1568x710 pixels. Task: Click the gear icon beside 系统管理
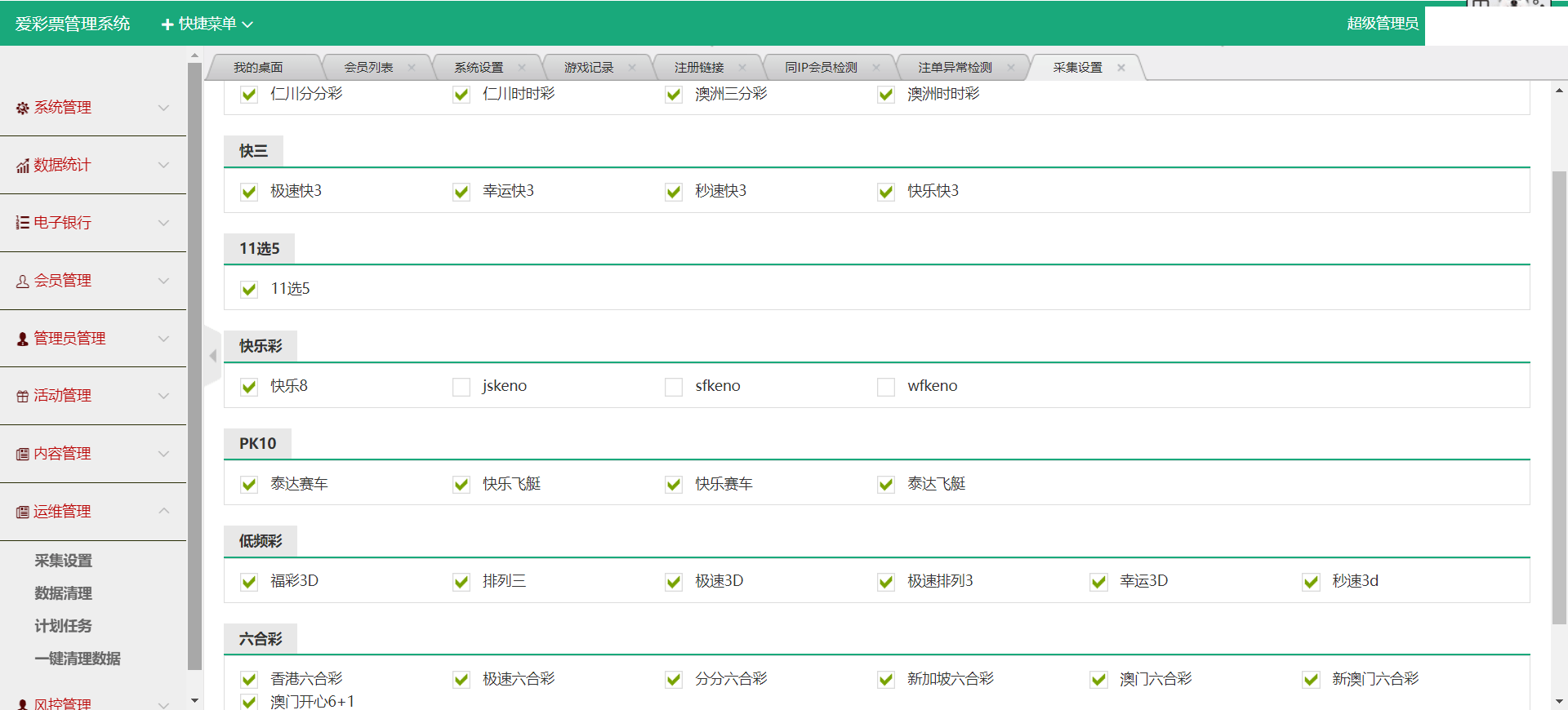coord(22,108)
